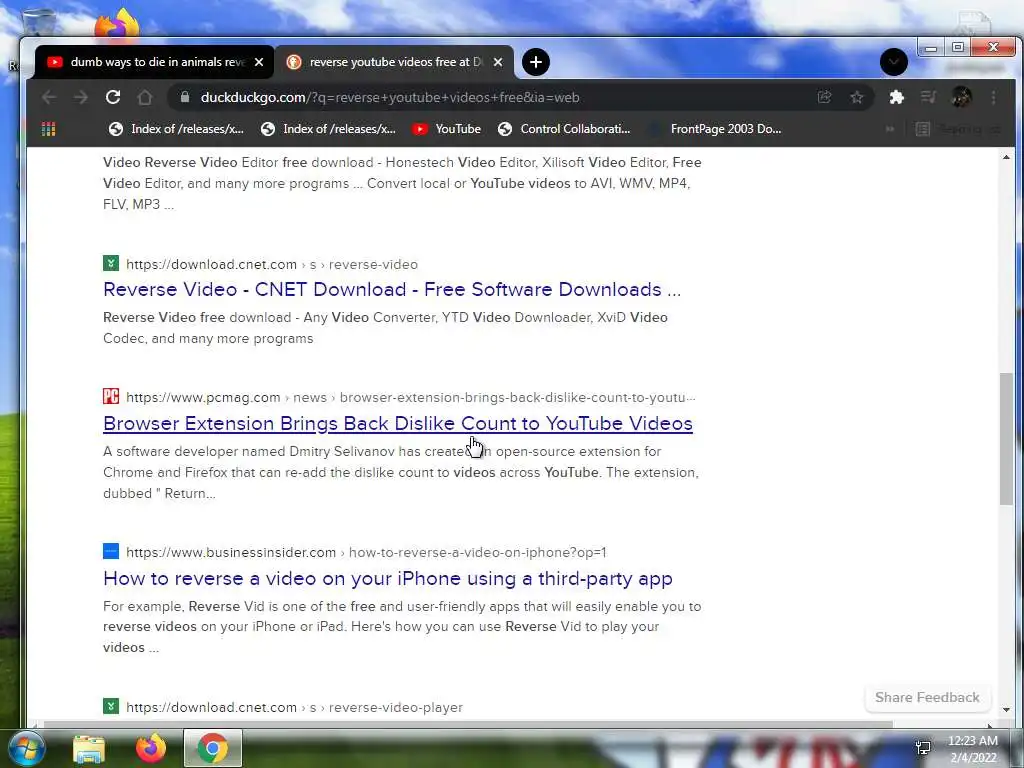The image size is (1024, 768).
Task: Click the scrollbar down arrow
Action: tap(1006, 709)
